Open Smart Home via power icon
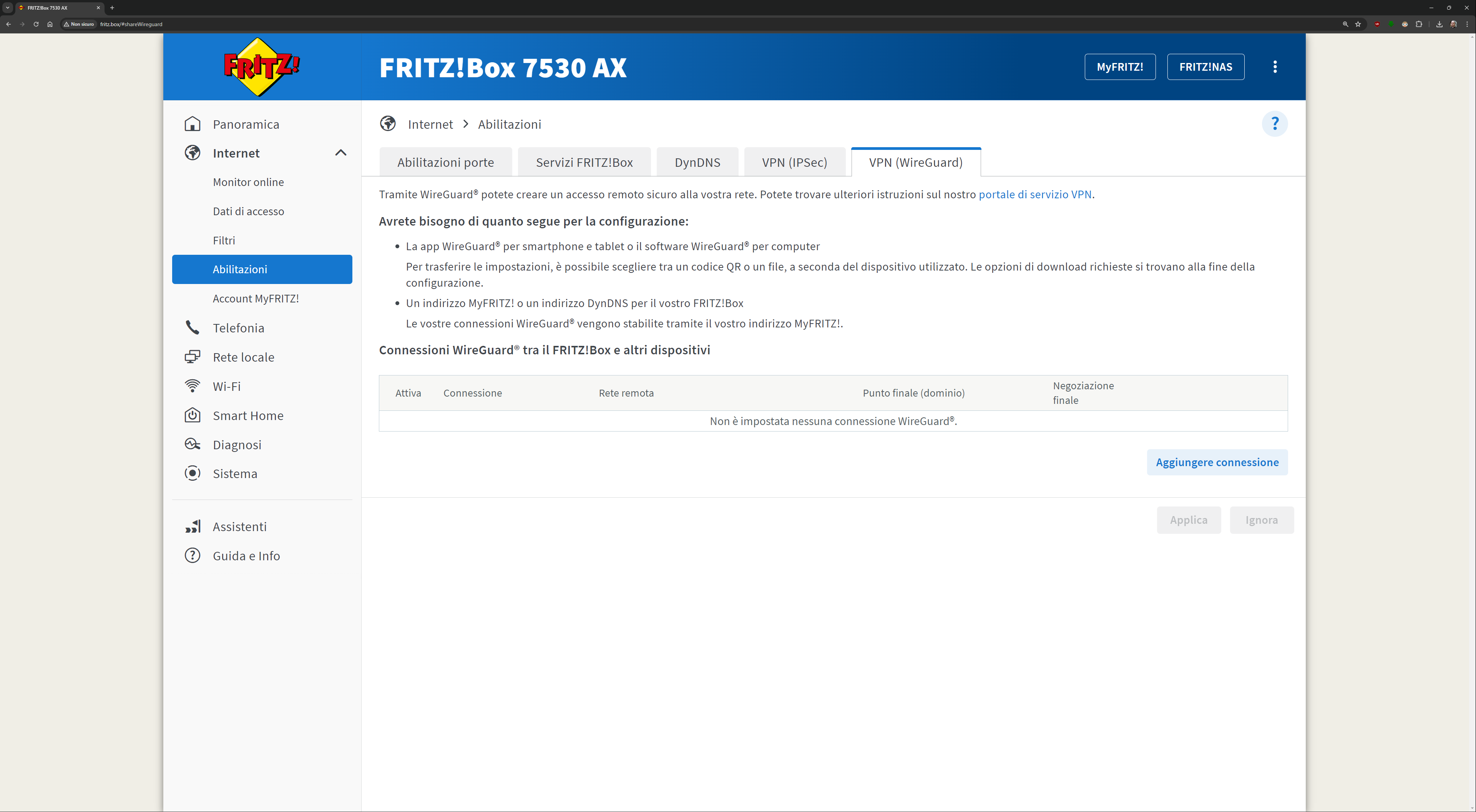The height and width of the screenshot is (812, 1476). click(x=193, y=415)
